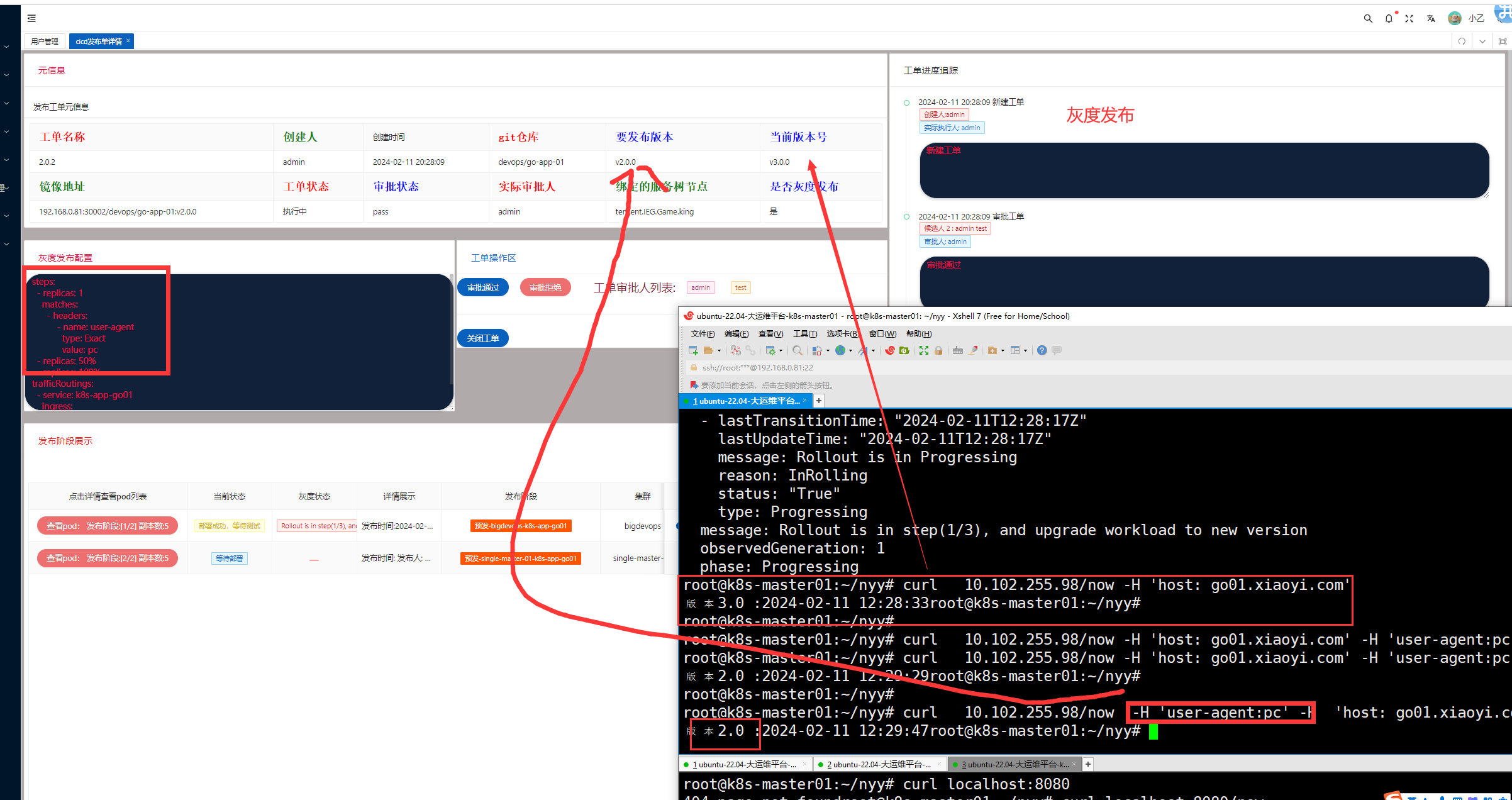
Task: Expand Xshell layout arrangement dropdown arrow
Action: pyautogui.click(x=1025, y=350)
